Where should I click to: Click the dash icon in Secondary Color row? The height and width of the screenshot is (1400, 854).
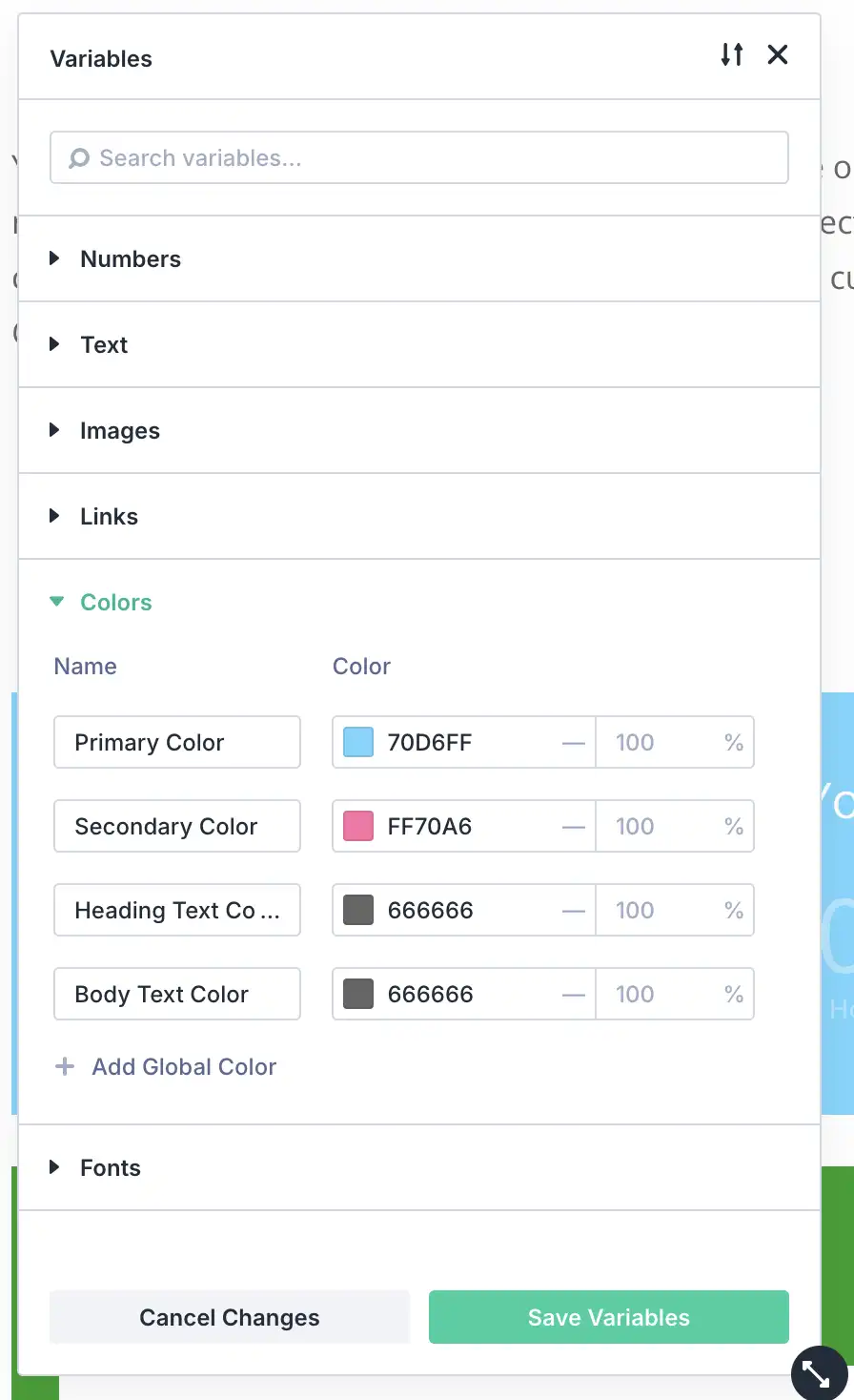573,827
